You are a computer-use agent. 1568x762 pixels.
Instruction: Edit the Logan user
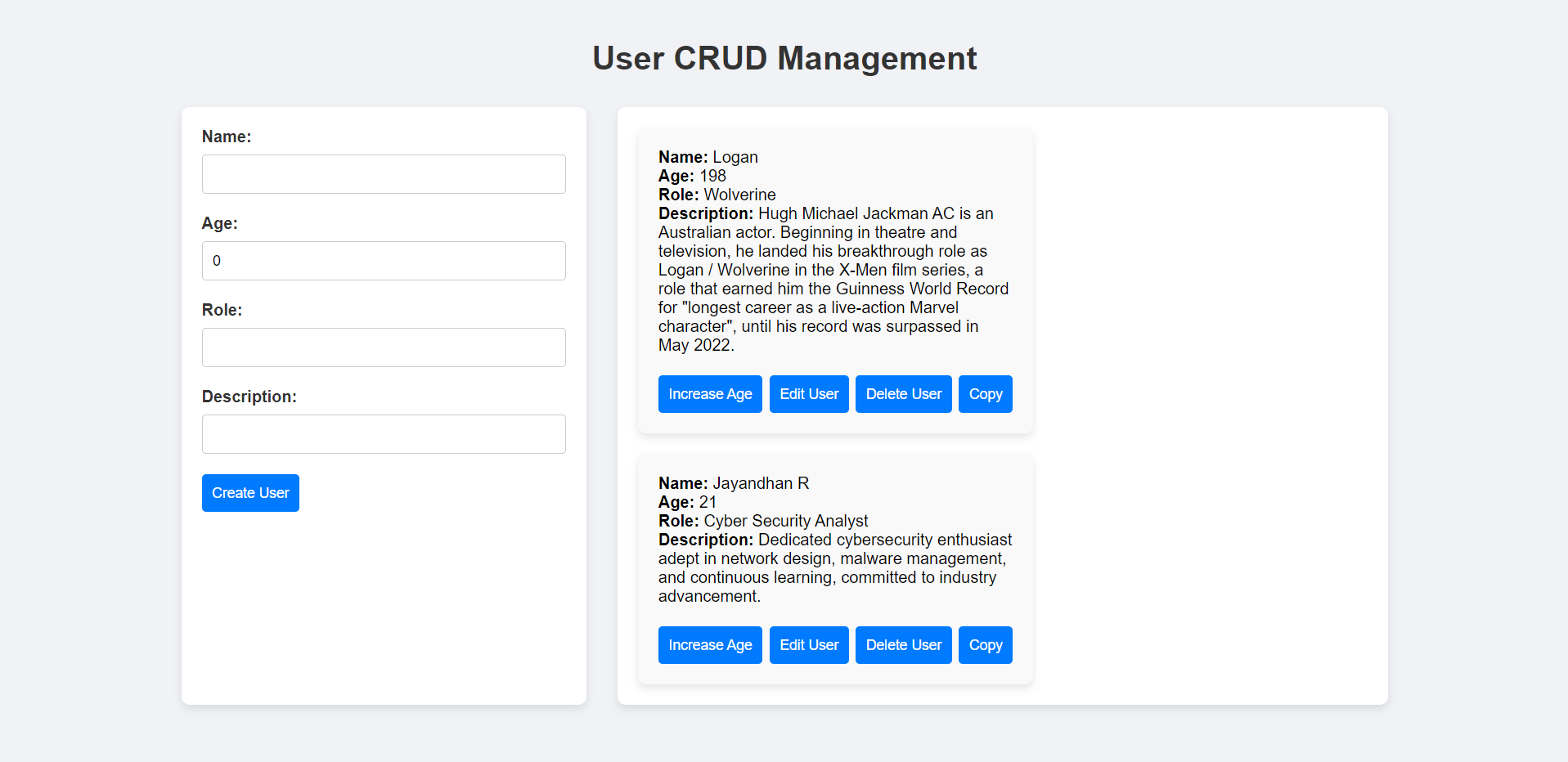coord(809,394)
